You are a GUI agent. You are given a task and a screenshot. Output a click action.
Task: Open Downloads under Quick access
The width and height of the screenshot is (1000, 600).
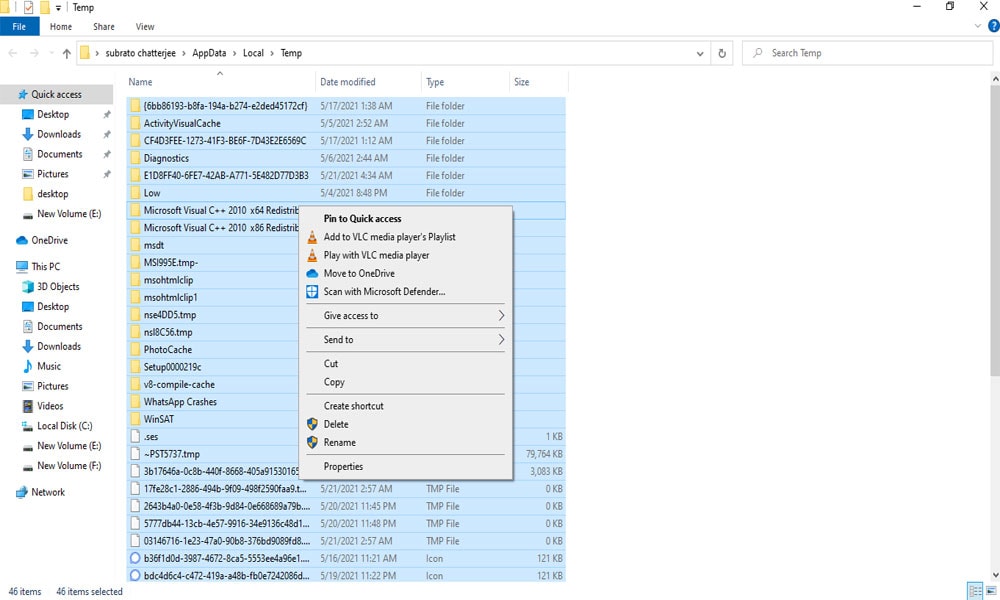(59, 134)
